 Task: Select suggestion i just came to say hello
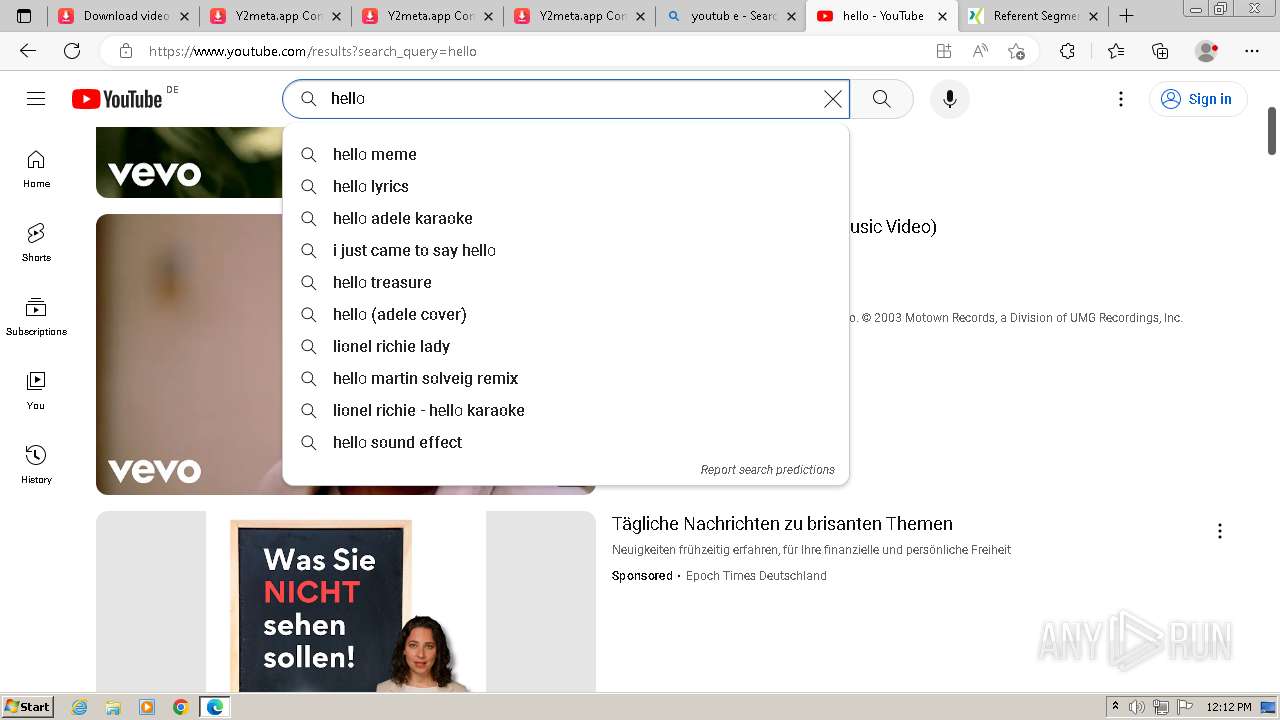click(x=566, y=250)
